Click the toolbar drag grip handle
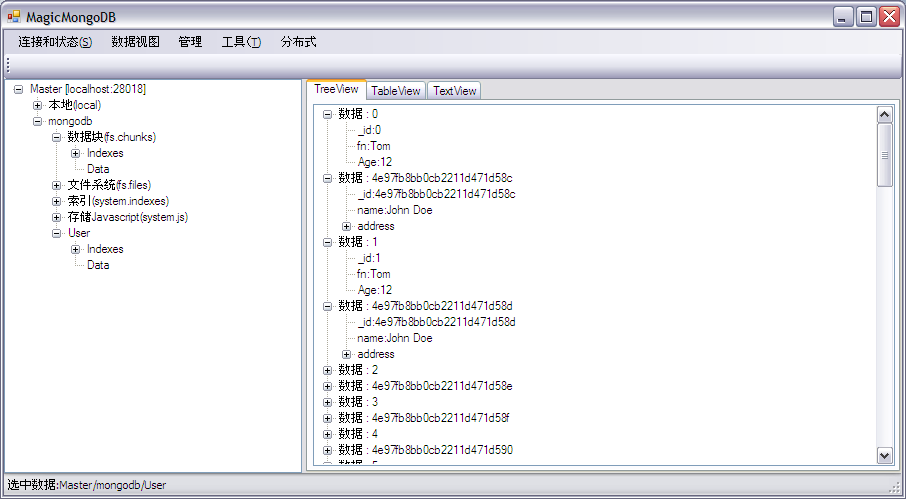The image size is (906, 499). [8, 65]
